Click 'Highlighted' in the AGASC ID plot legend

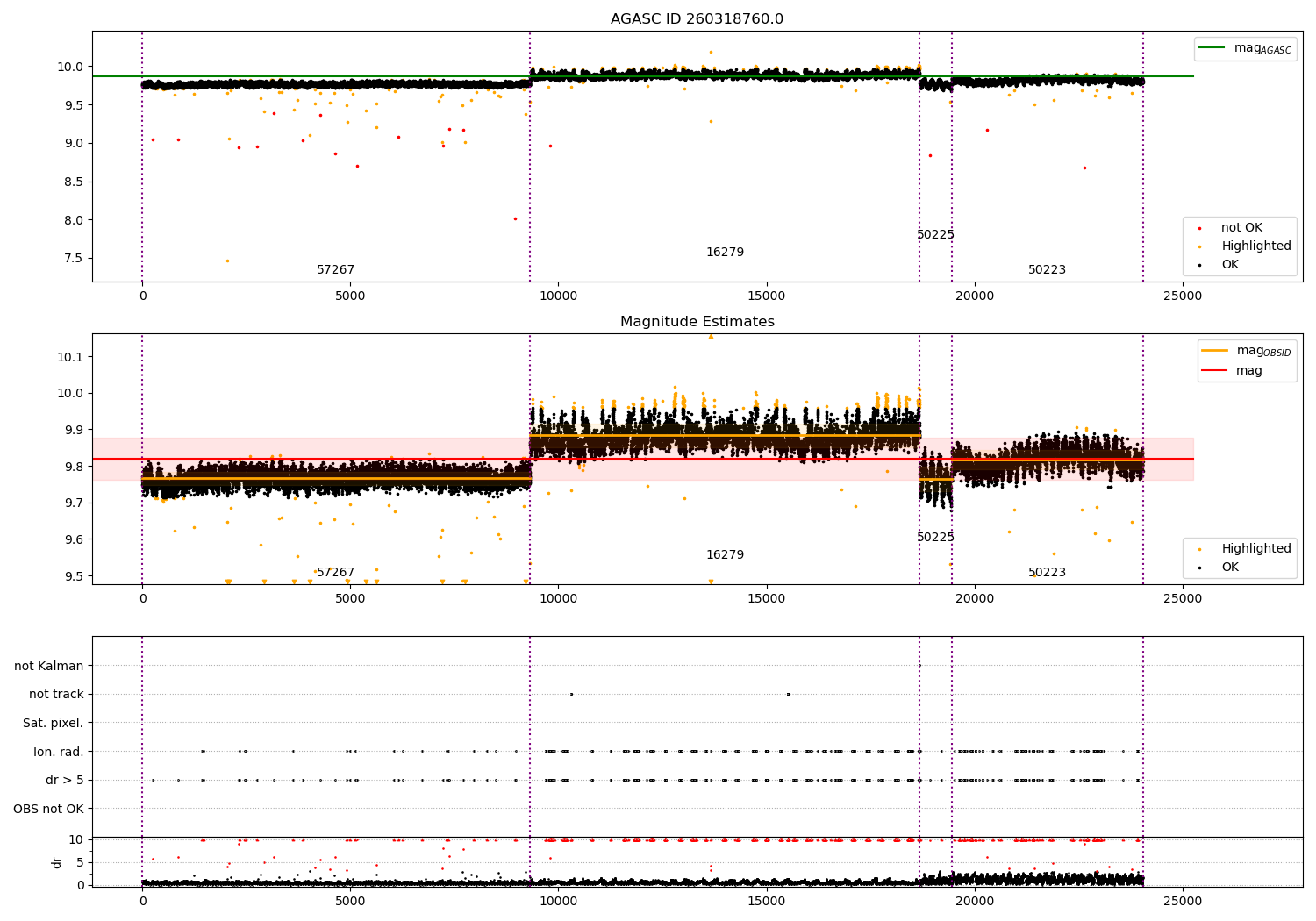pos(1256,246)
